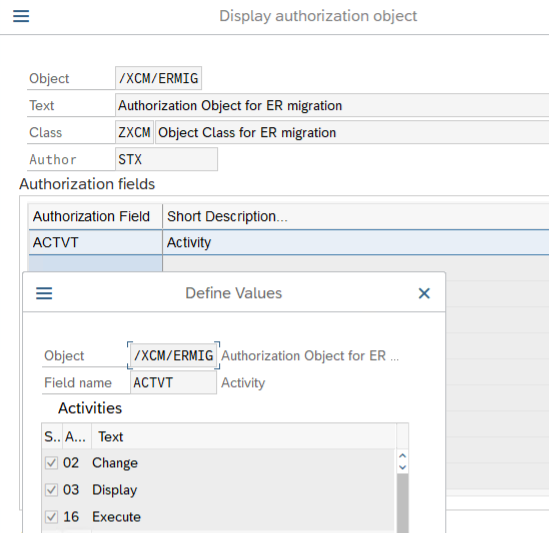The width and height of the screenshot is (549, 533).
Task: Click the Activities list scrollbar thumb
Action: coord(403,503)
